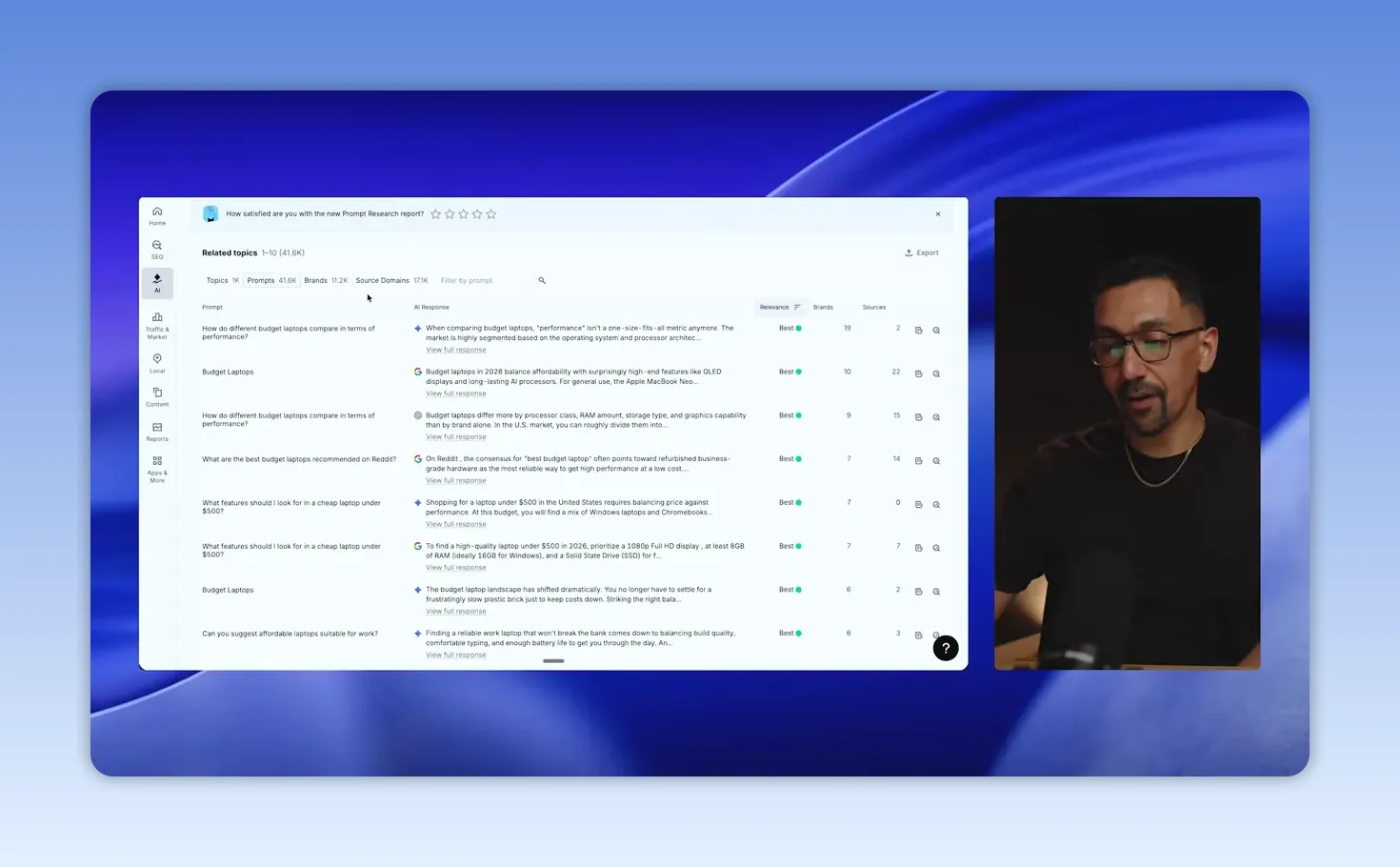Click the magnifier icon in the 10-brands row
The width and height of the screenshot is (1400, 867).
(x=936, y=373)
